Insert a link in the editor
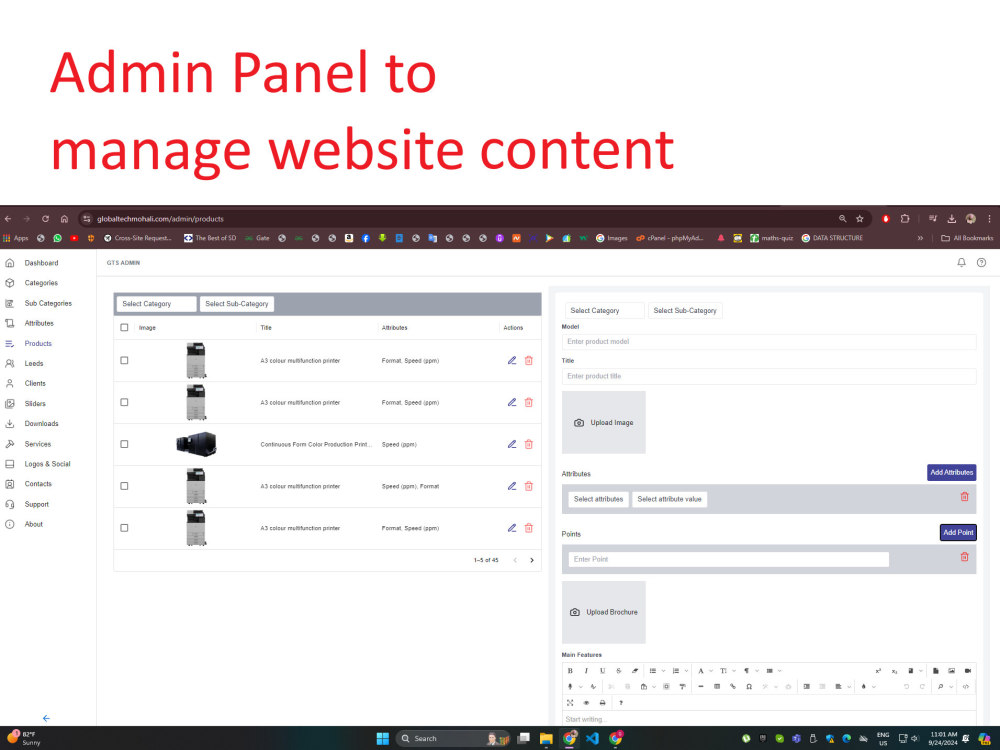 pyautogui.click(x=733, y=686)
